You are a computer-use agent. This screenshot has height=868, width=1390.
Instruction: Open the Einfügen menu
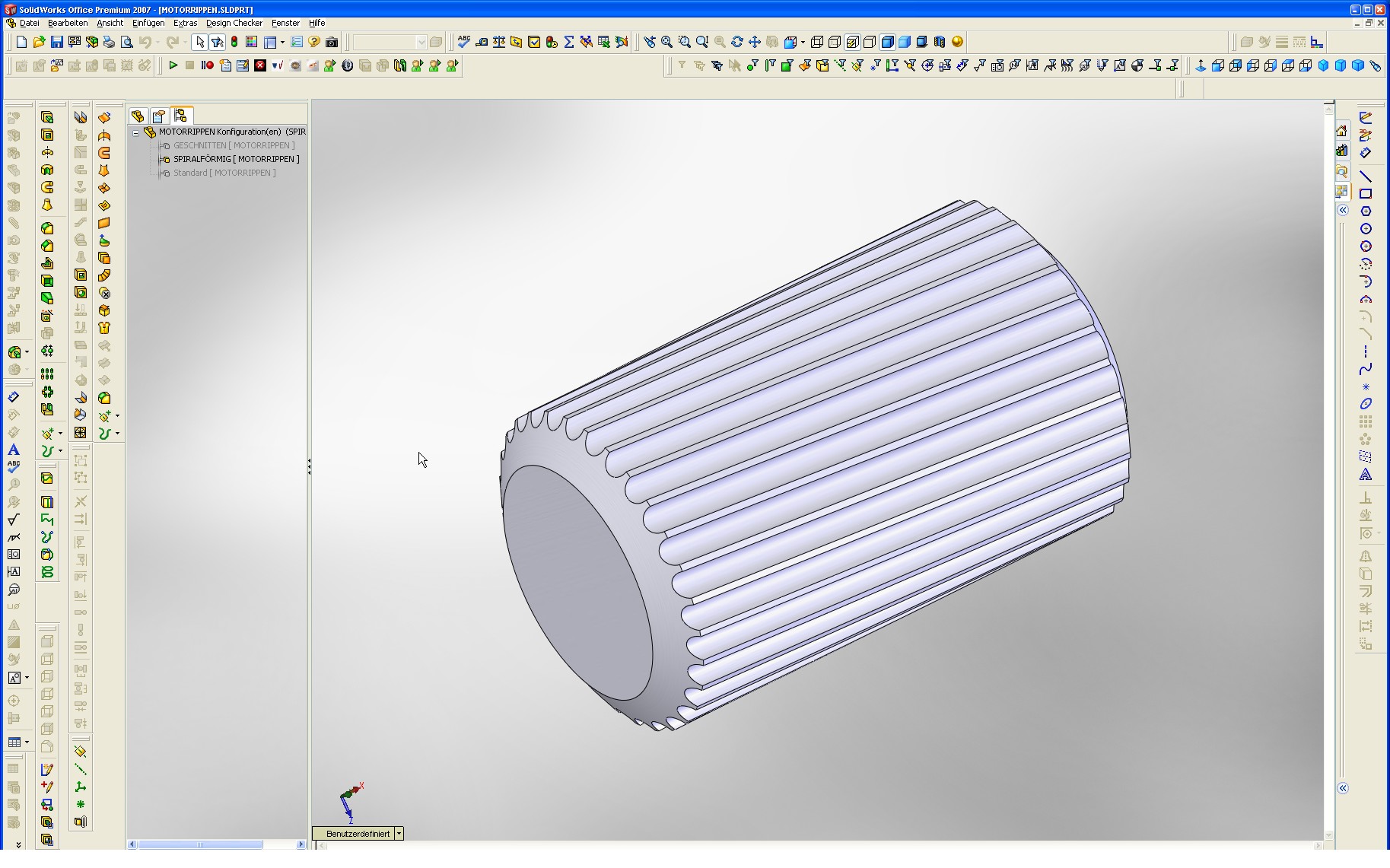[148, 23]
